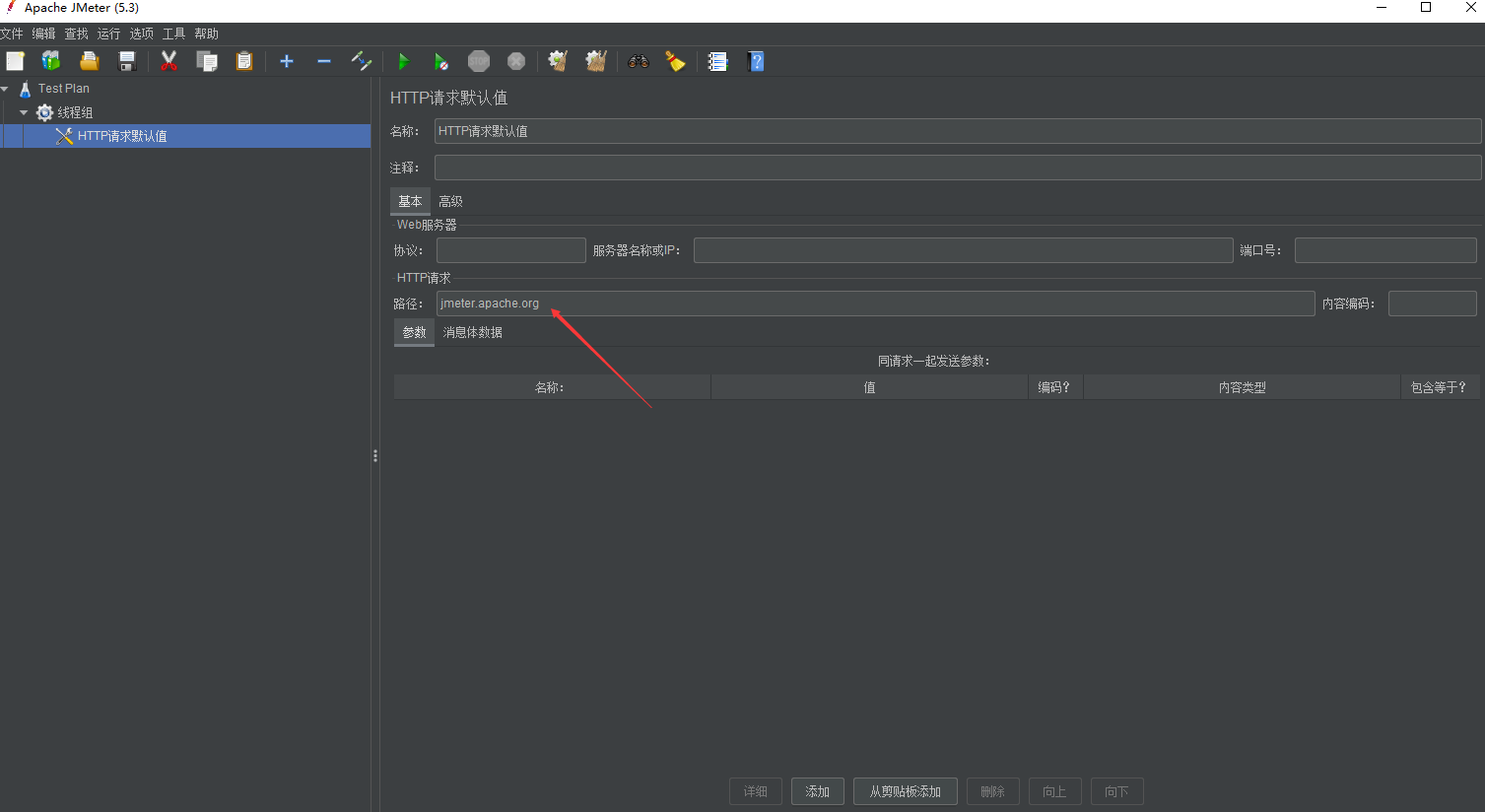Save the test plan with floppy icon

tap(127, 61)
